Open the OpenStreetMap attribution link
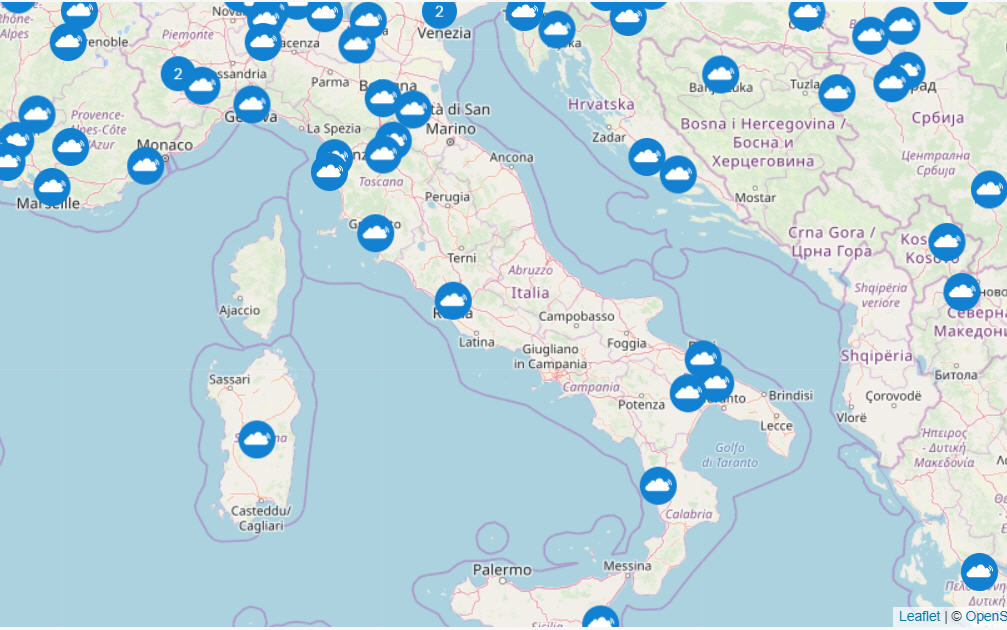 986,616
